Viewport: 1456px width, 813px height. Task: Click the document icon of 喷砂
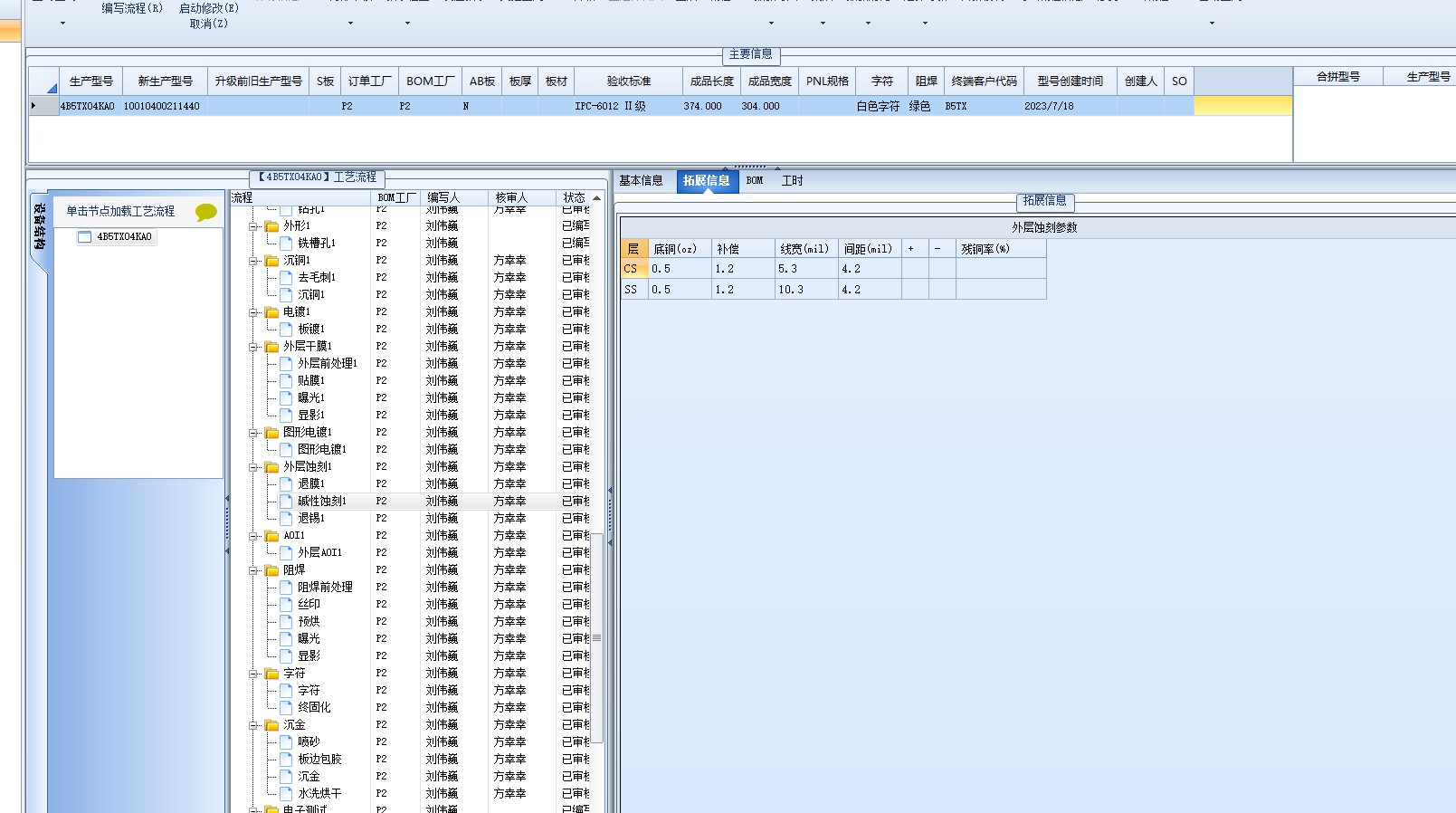(287, 742)
